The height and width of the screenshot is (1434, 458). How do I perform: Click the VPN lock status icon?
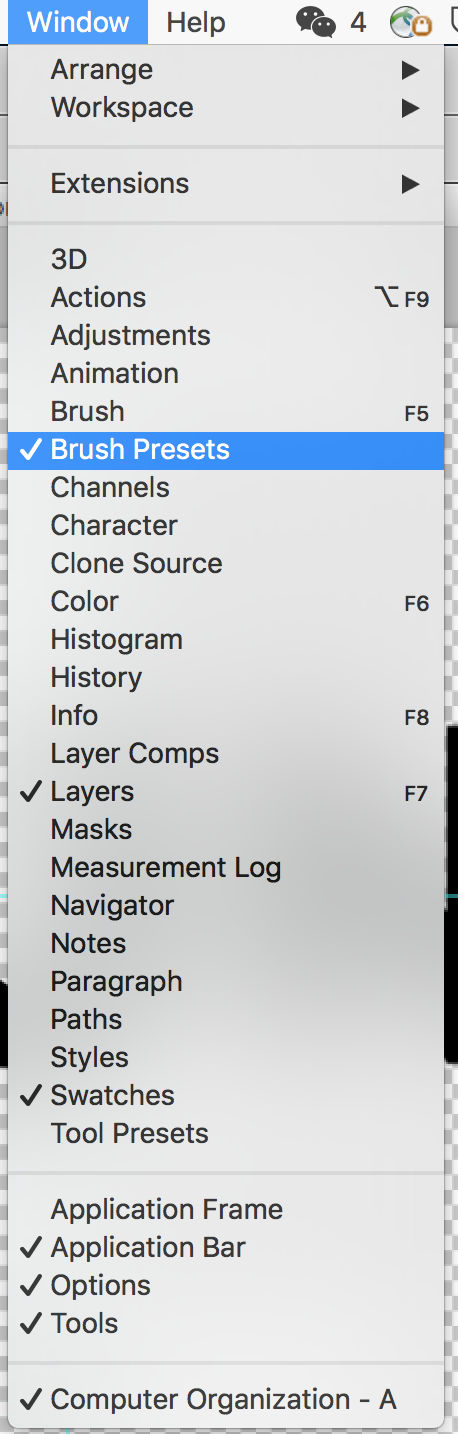(411, 22)
